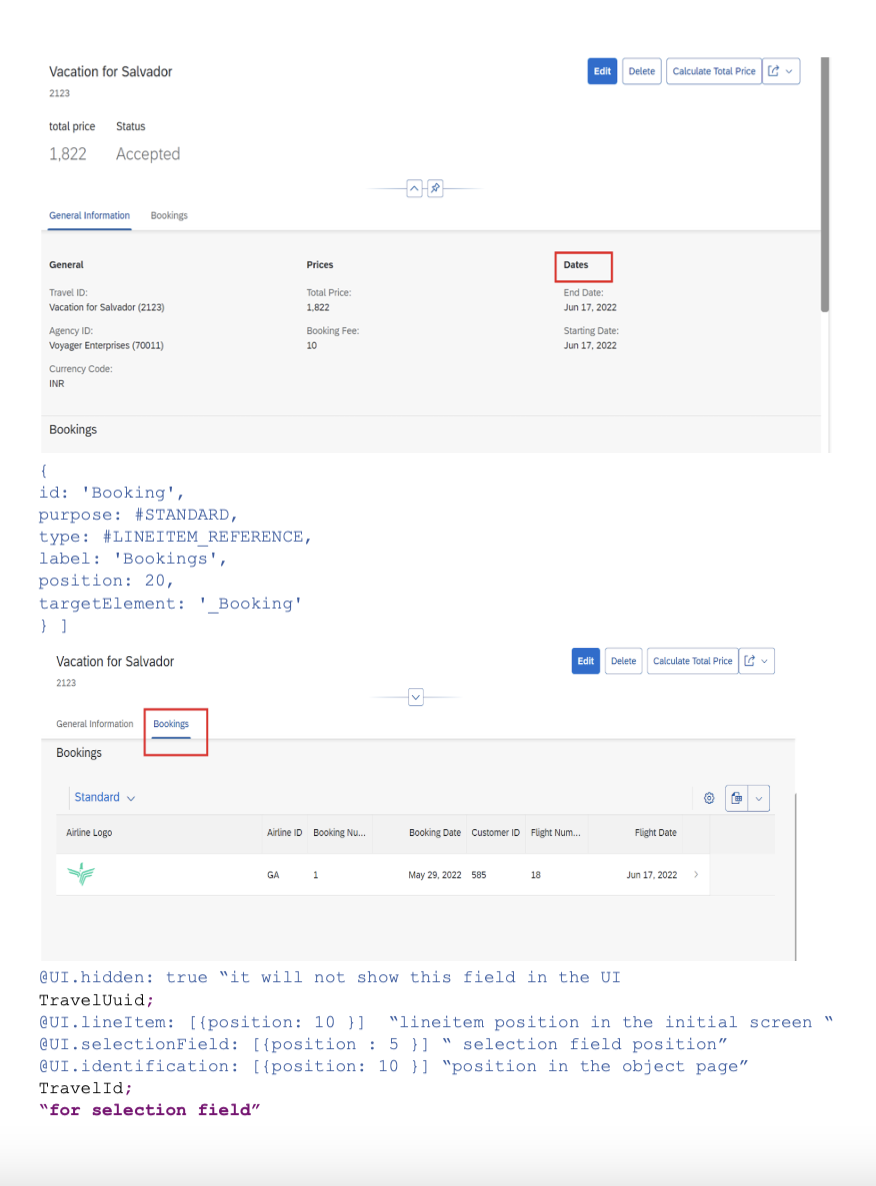The height and width of the screenshot is (1186, 876).
Task: Click Edit in the upper object page
Action: tap(602, 71)
